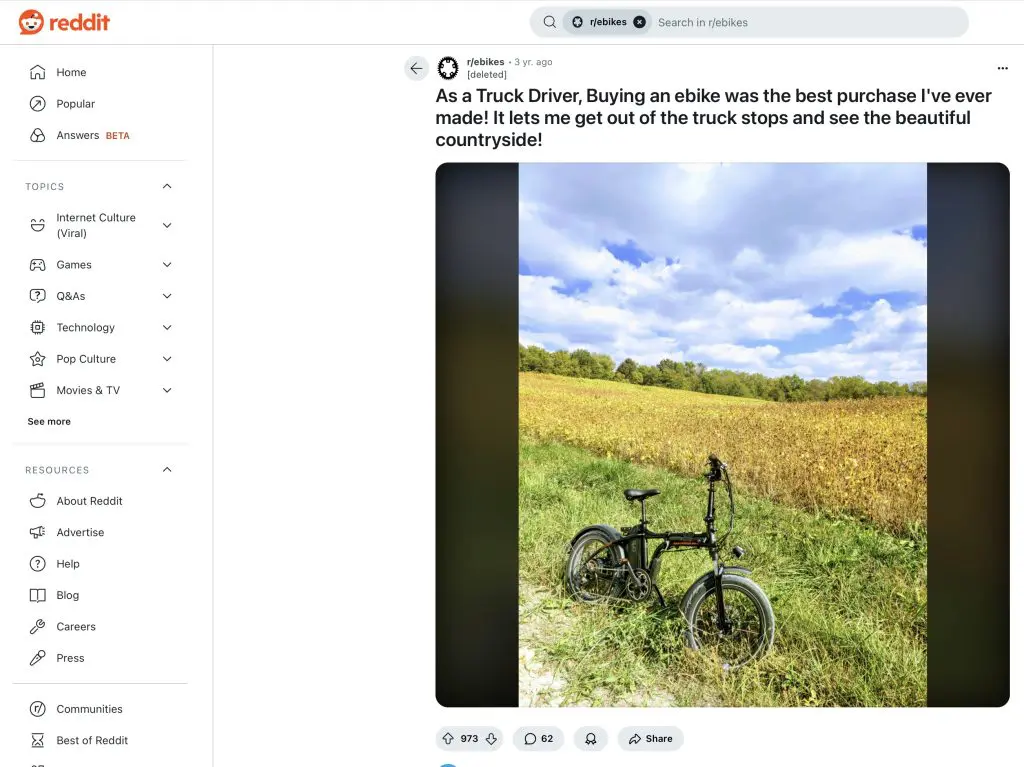Screen dimensions: 1024x767
Task: Go to Popular in sidebar
Action: click(75, 104)
